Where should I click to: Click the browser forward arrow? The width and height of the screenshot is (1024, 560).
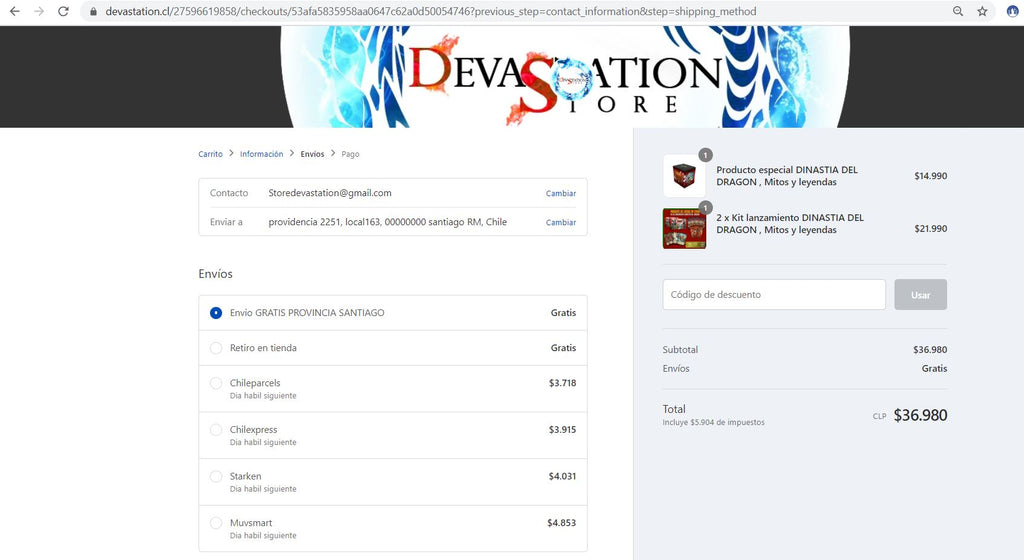tap(39, 11)
